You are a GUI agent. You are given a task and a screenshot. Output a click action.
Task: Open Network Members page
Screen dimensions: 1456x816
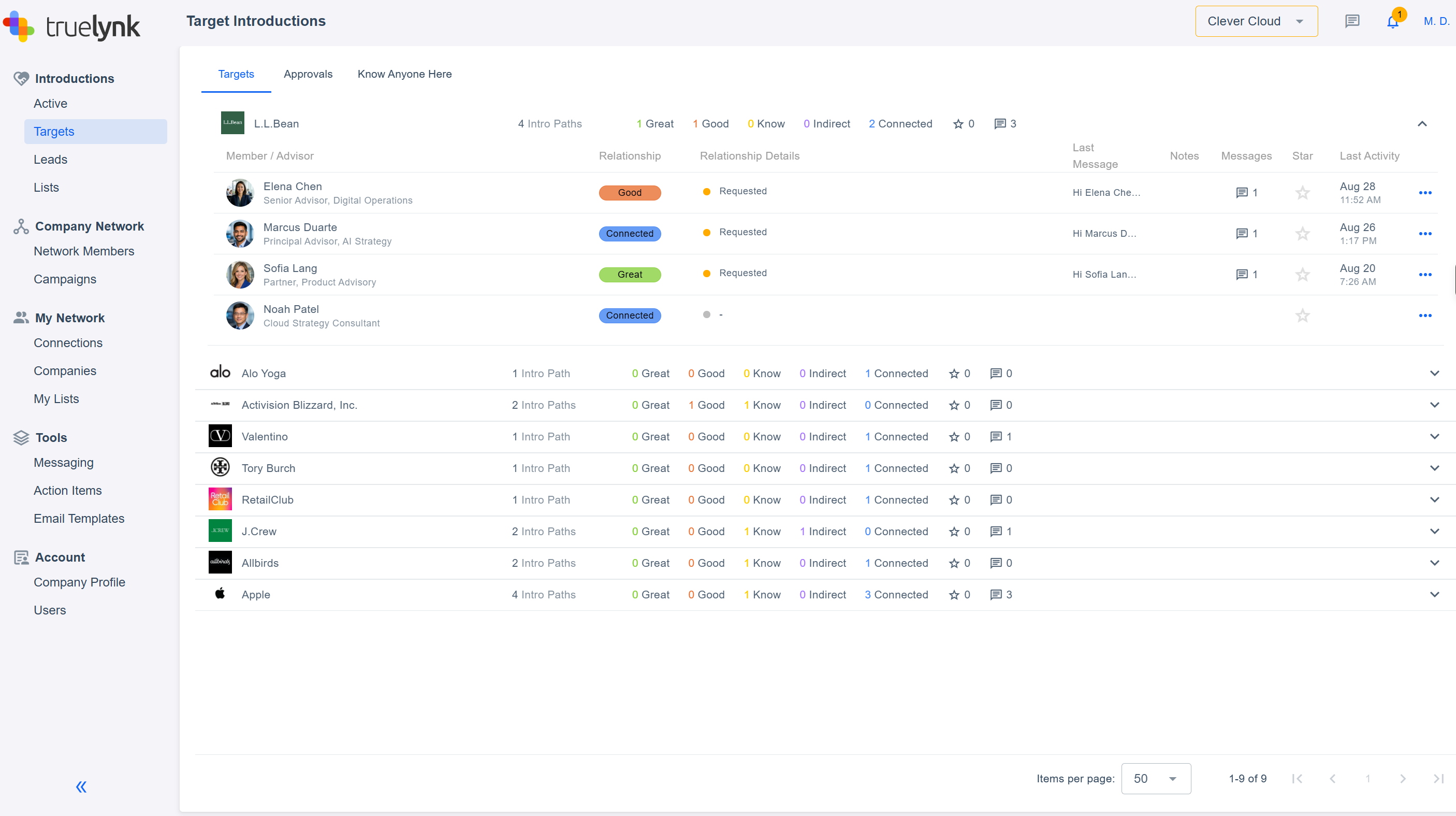coord(84,251)
